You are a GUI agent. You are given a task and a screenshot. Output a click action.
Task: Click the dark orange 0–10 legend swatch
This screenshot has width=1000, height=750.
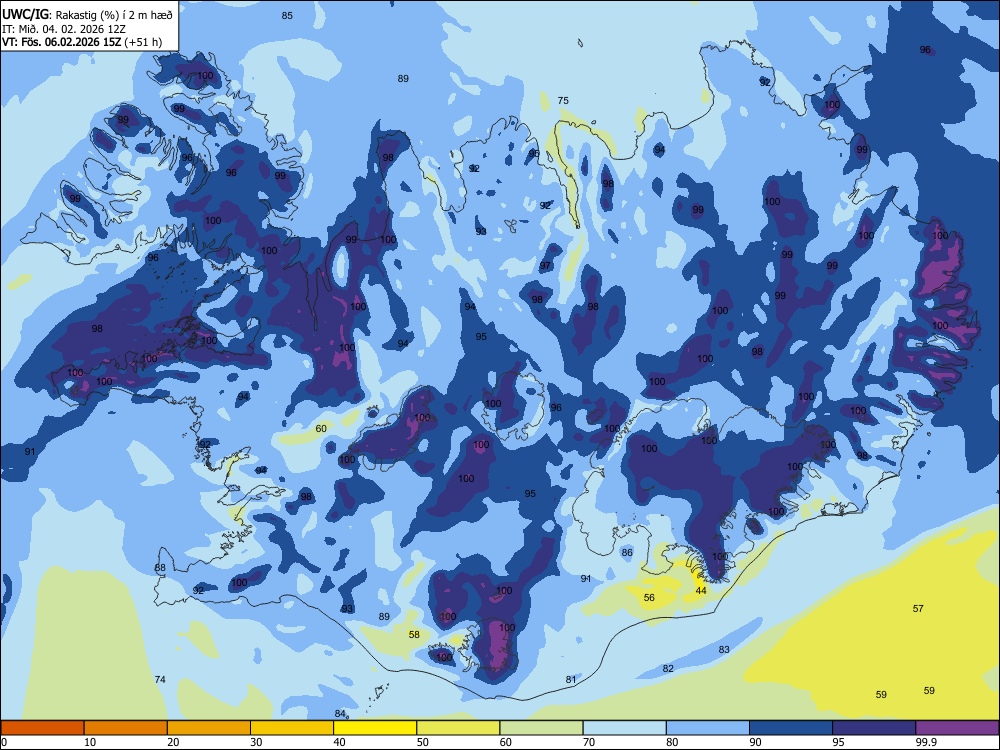click(42, 728)
